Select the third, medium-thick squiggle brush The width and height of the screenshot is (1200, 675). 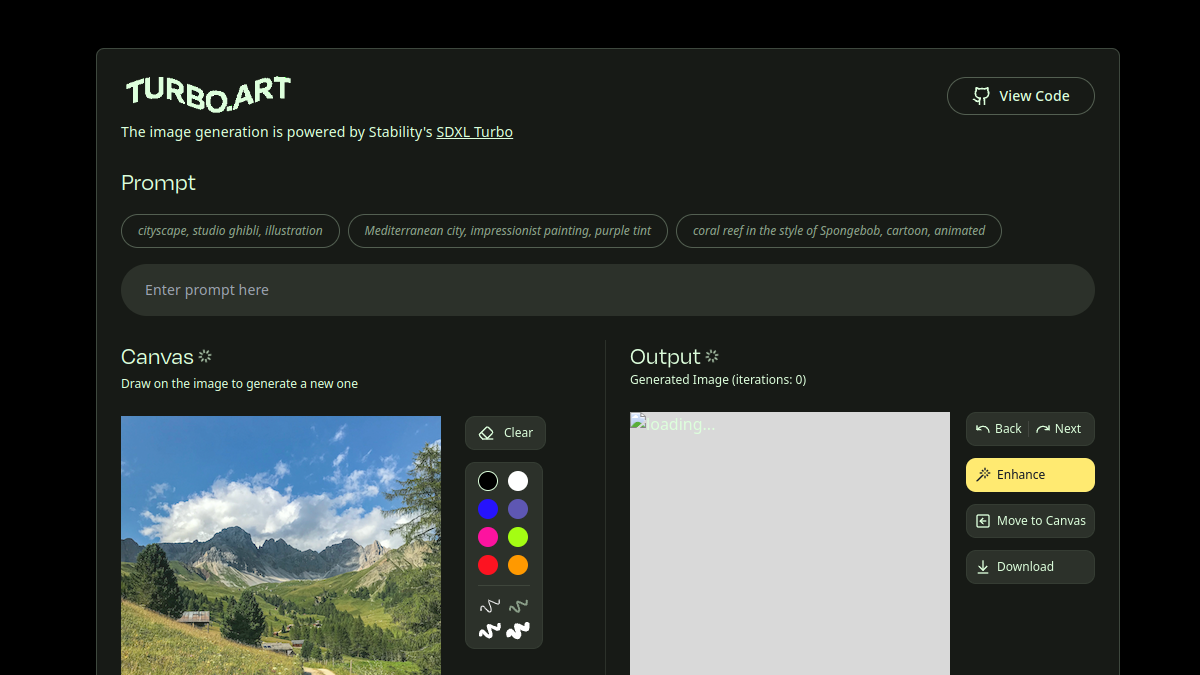tap(489, 631)
